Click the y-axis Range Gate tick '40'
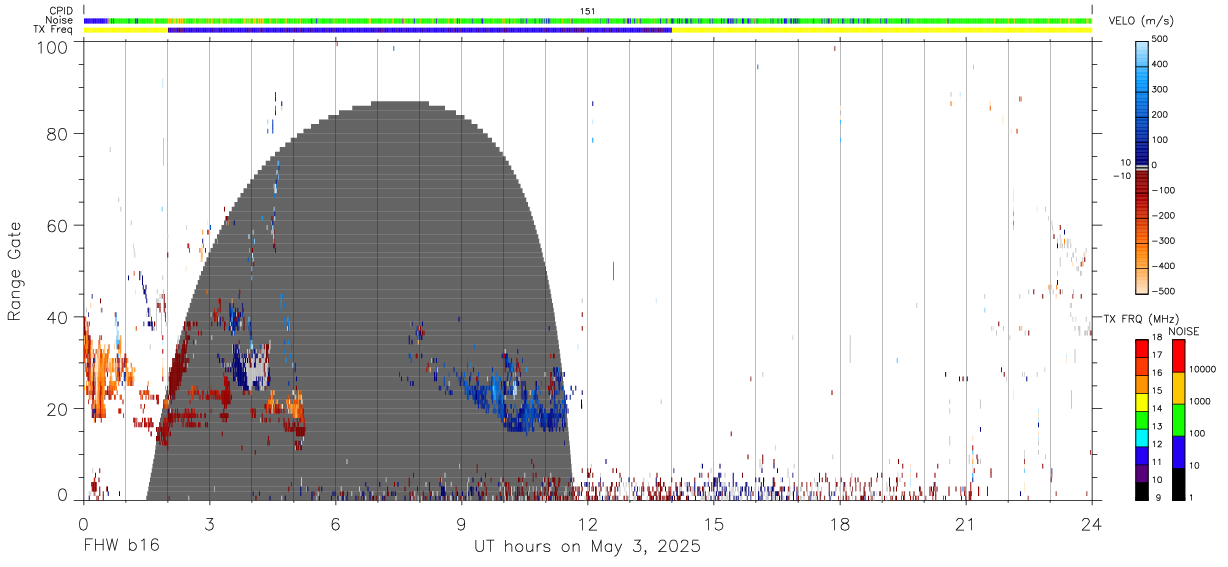Image resolution: width=1228 pixels, height=567 pixels. 59,318
